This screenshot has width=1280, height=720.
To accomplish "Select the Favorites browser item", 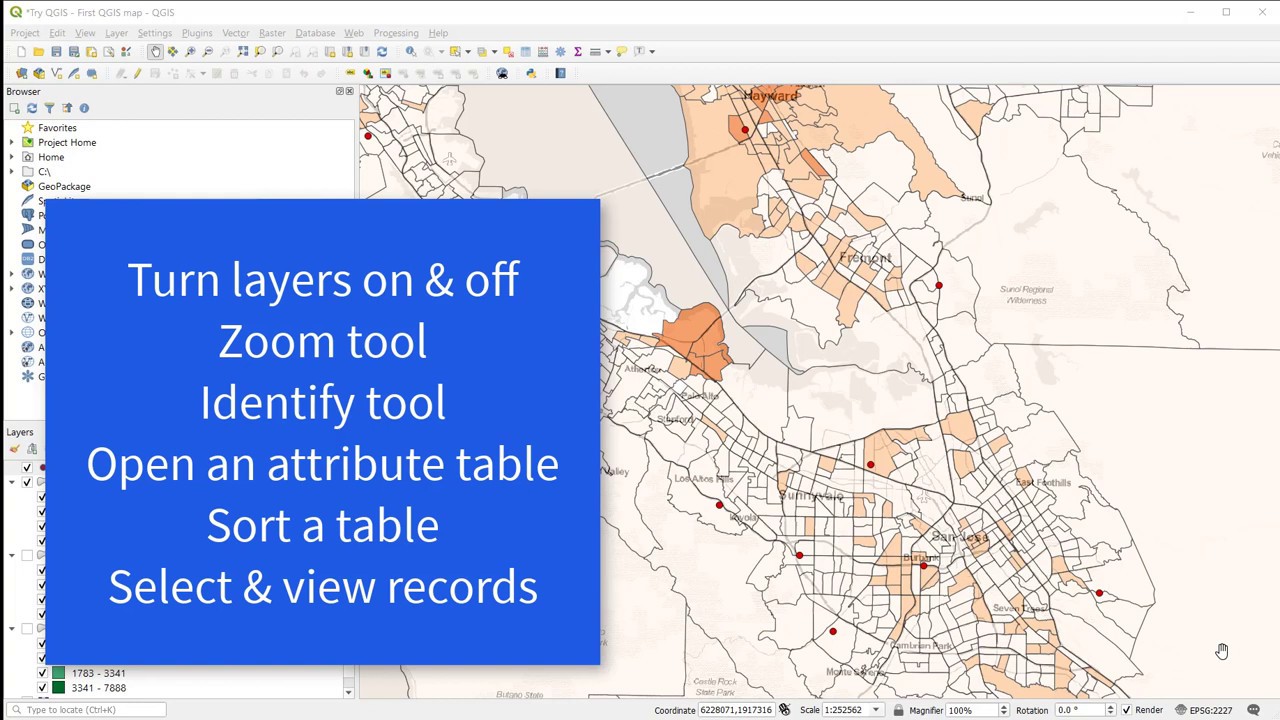I will coord(57,128).
